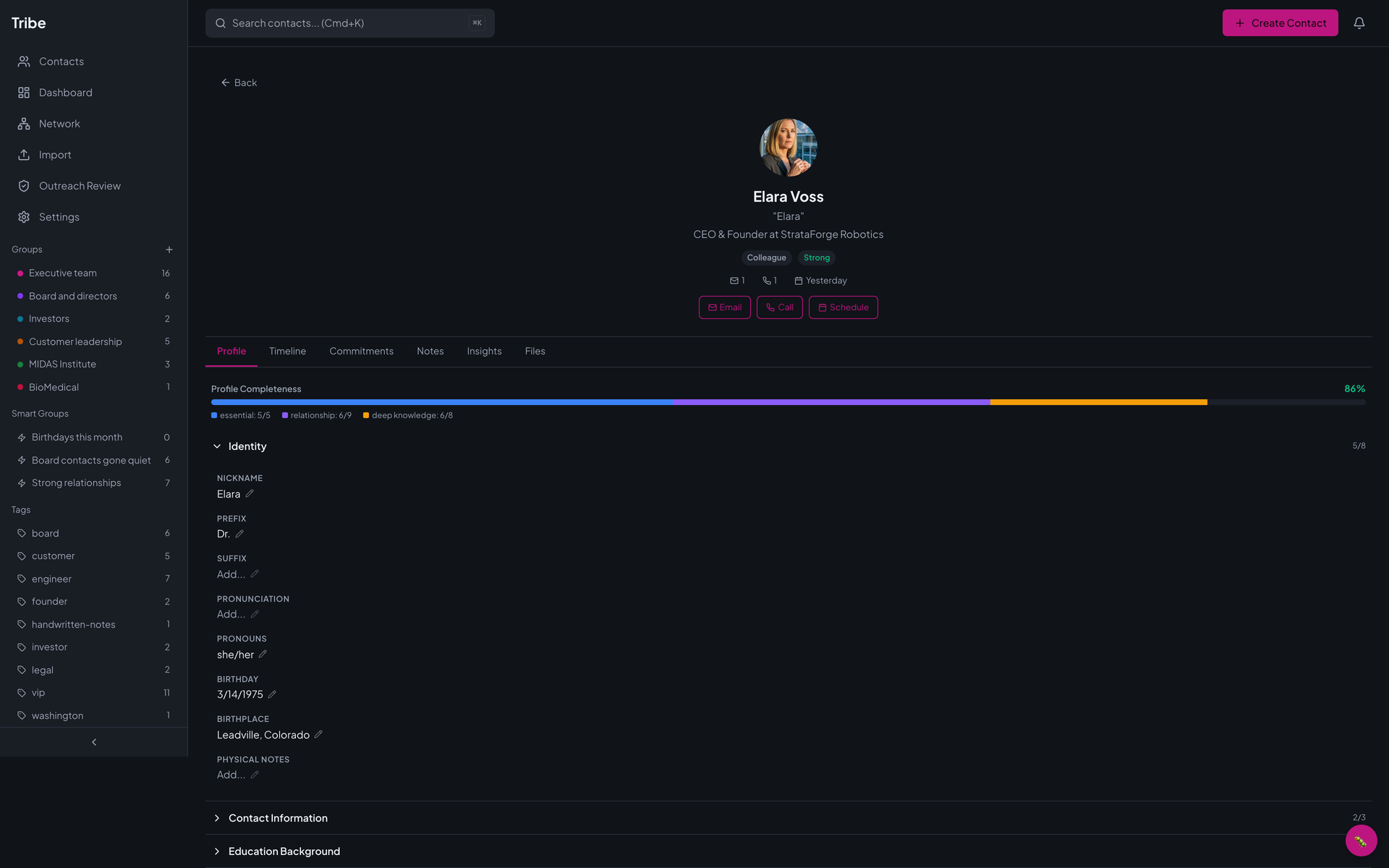
Task: Click the deep knowledge legend swatch
Action: click(x=366, y=415)
